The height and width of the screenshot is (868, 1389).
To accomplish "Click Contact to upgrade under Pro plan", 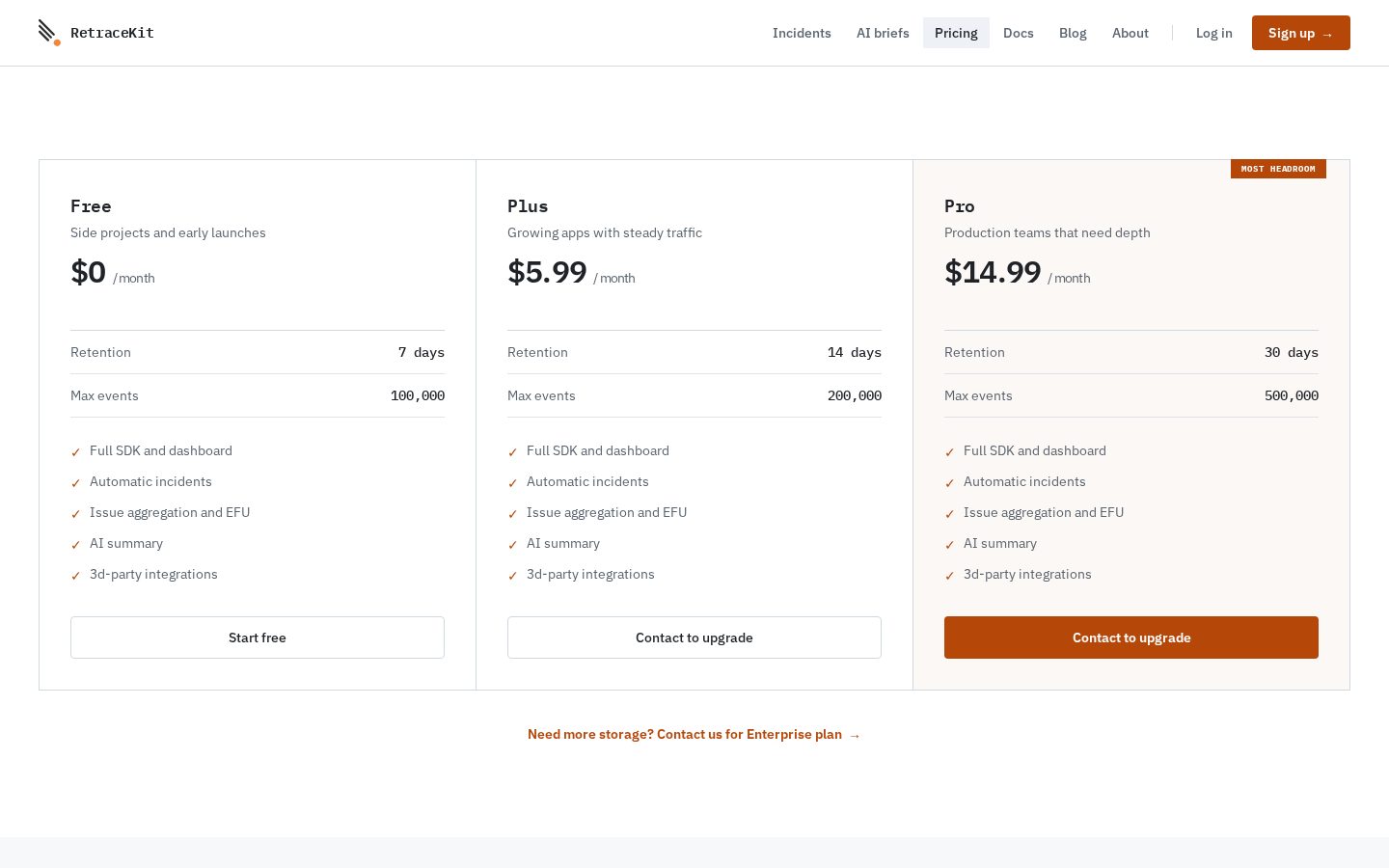I will [x=1131, y=637].
